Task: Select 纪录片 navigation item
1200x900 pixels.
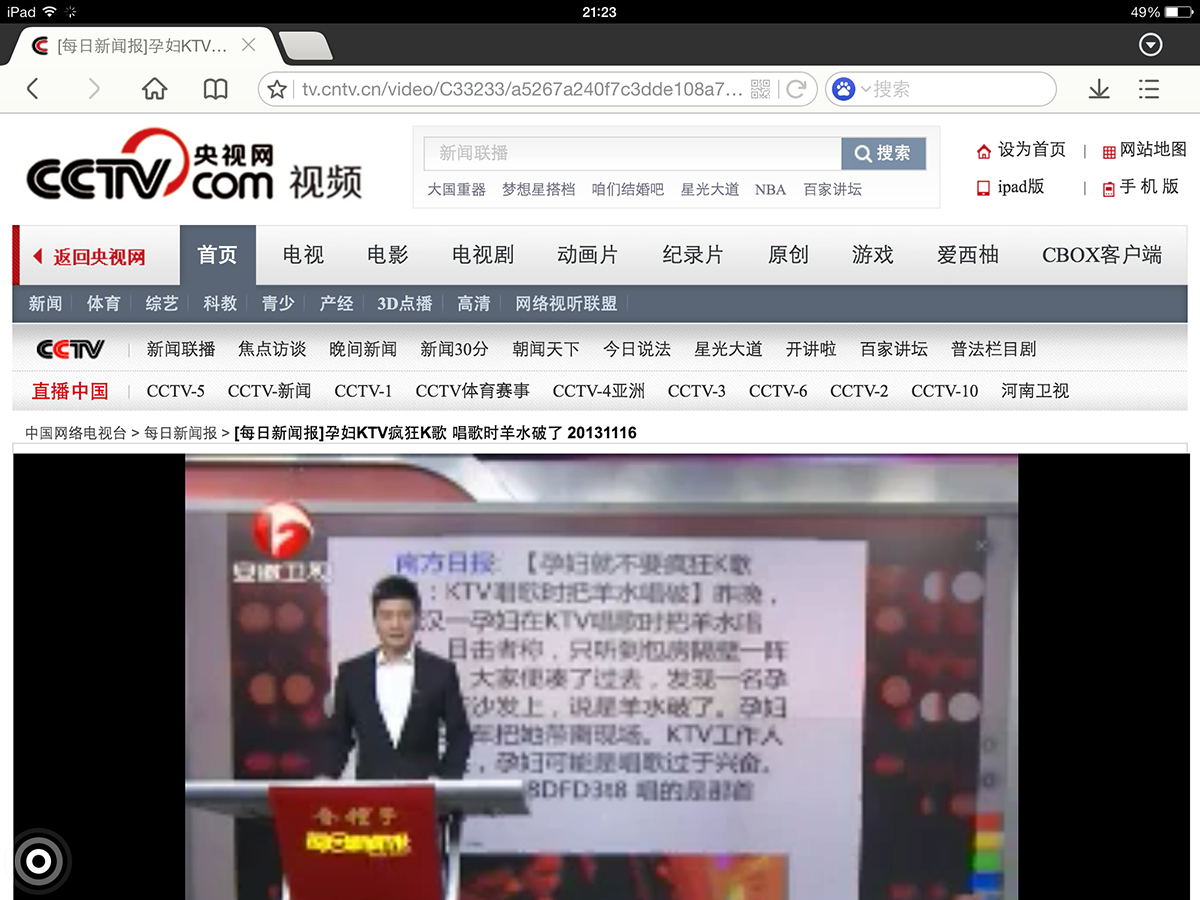Action: [x=692, y=255]
